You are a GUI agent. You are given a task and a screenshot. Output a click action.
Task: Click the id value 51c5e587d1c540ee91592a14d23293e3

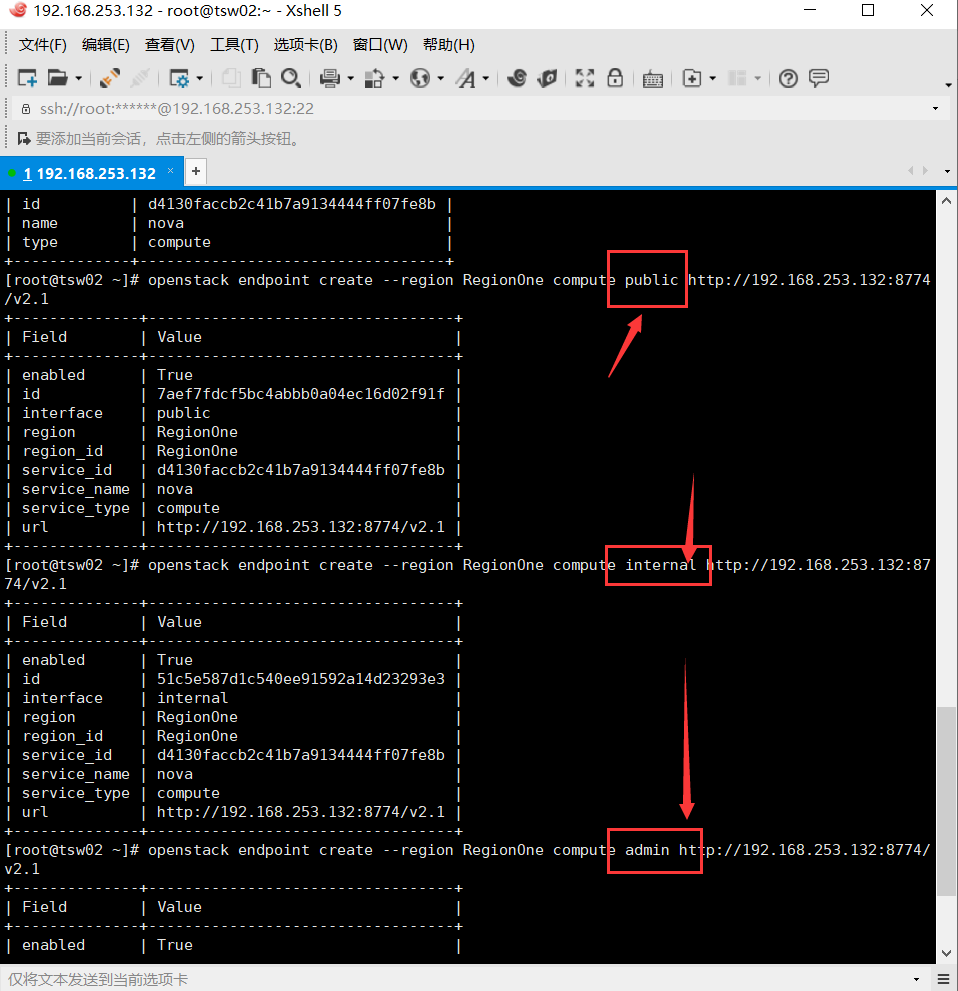tap(301, 679)
